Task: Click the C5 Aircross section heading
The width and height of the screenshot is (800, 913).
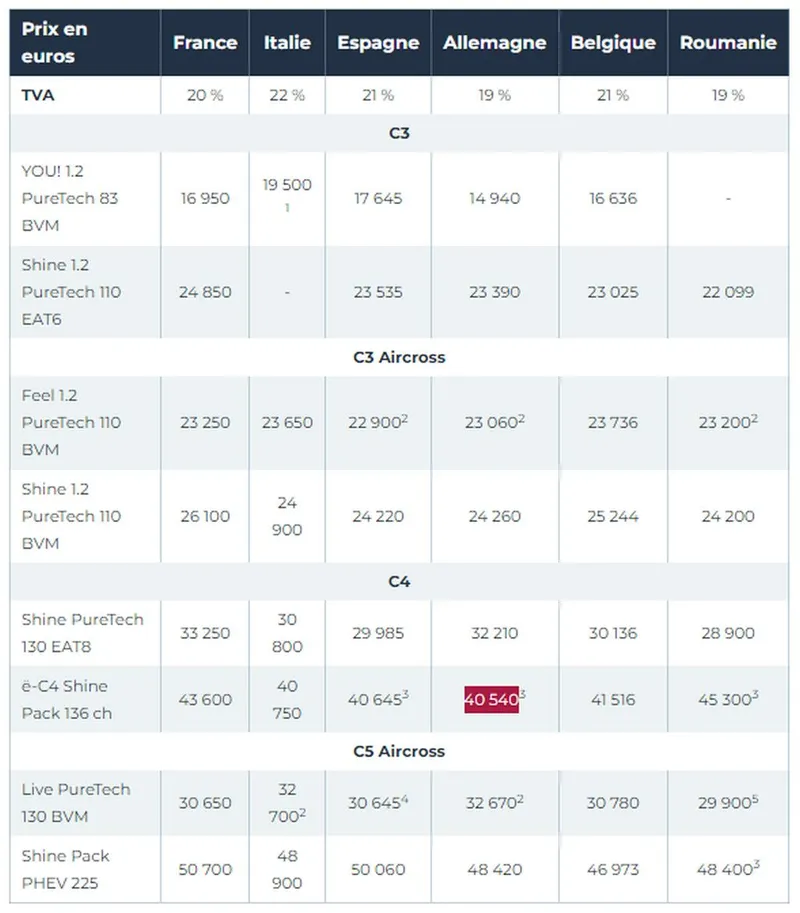Action: pyautogui.click(x=399, y=751)
